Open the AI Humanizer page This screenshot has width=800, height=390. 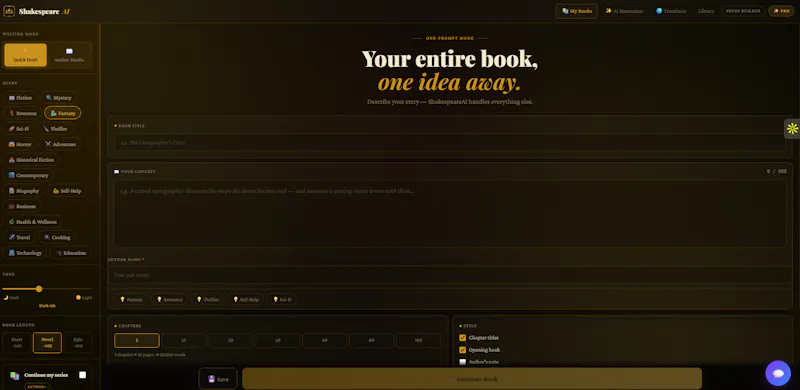[x=624, y=11]
